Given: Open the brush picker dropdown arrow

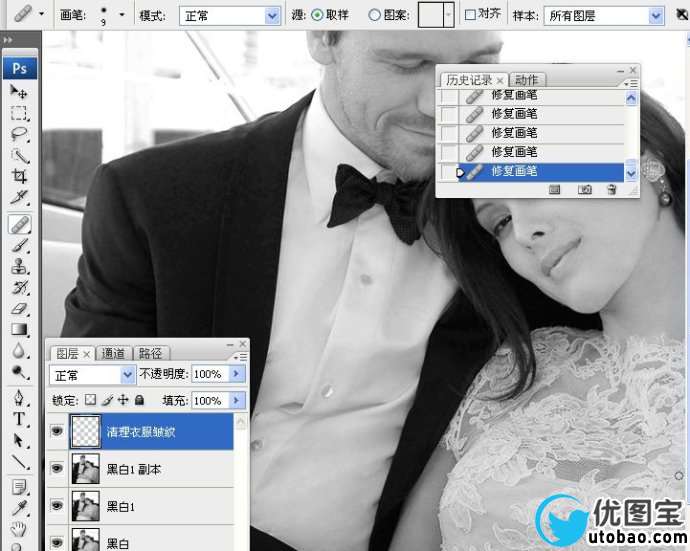Looking at the screenshot, I should point(122,15).
